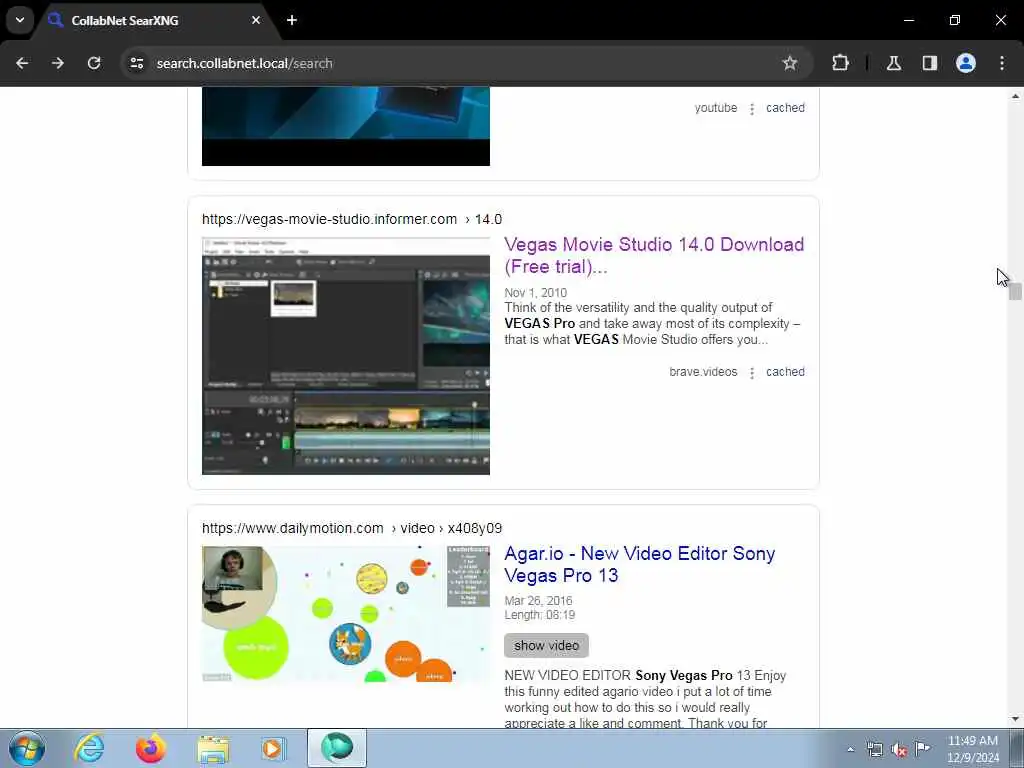Screen dimensions: 1024x768
Task: Open Chrome Labs flask icon
Action: 894,63
